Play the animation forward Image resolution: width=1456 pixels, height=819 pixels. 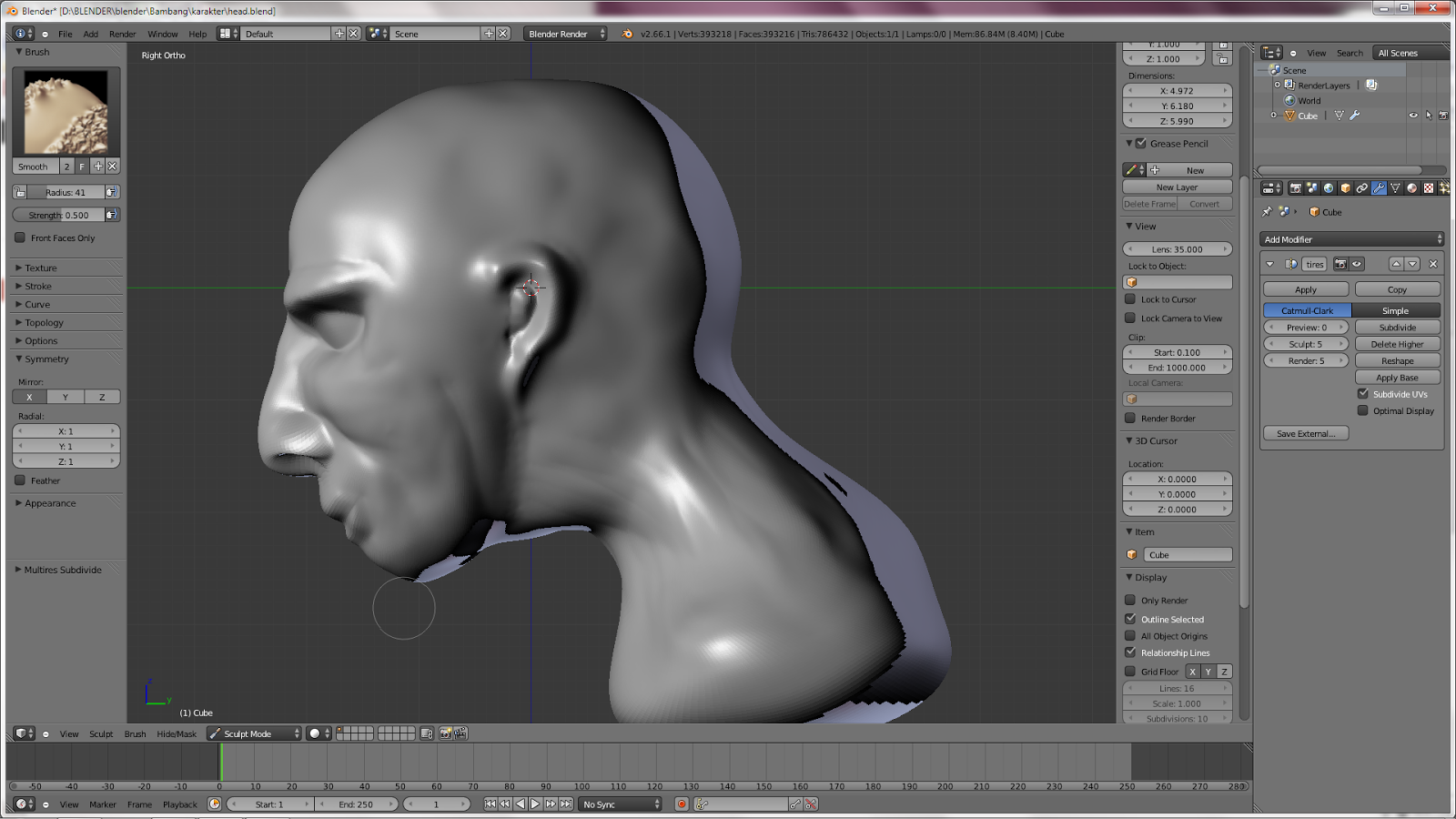pyautogui.click(x=535, y=804)
